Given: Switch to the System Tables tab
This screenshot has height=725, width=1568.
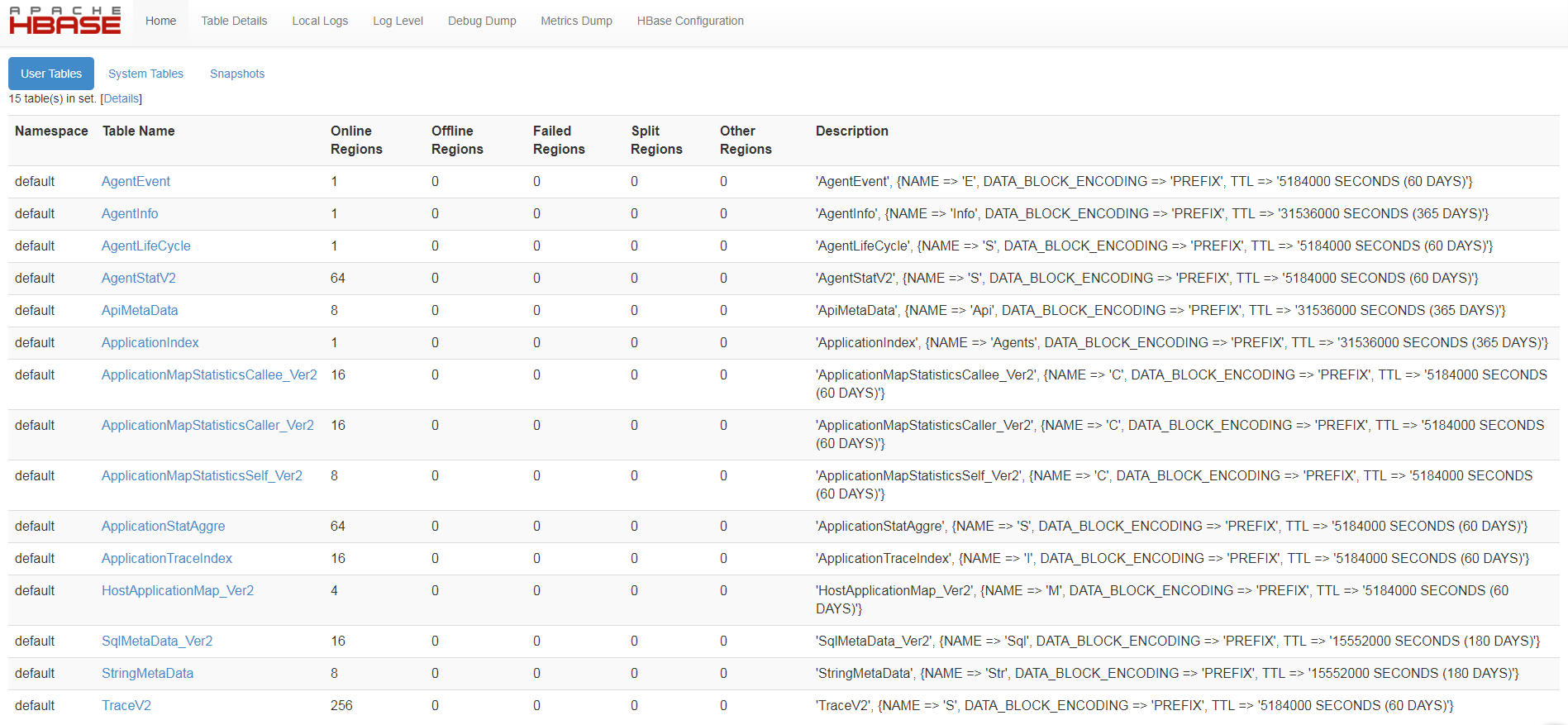Looking at the screenshot, I should 145,74.
